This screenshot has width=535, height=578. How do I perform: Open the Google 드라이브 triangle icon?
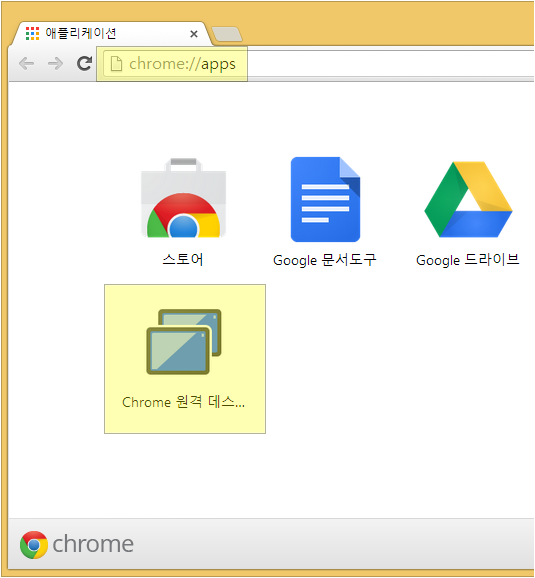tap(468, 199)
